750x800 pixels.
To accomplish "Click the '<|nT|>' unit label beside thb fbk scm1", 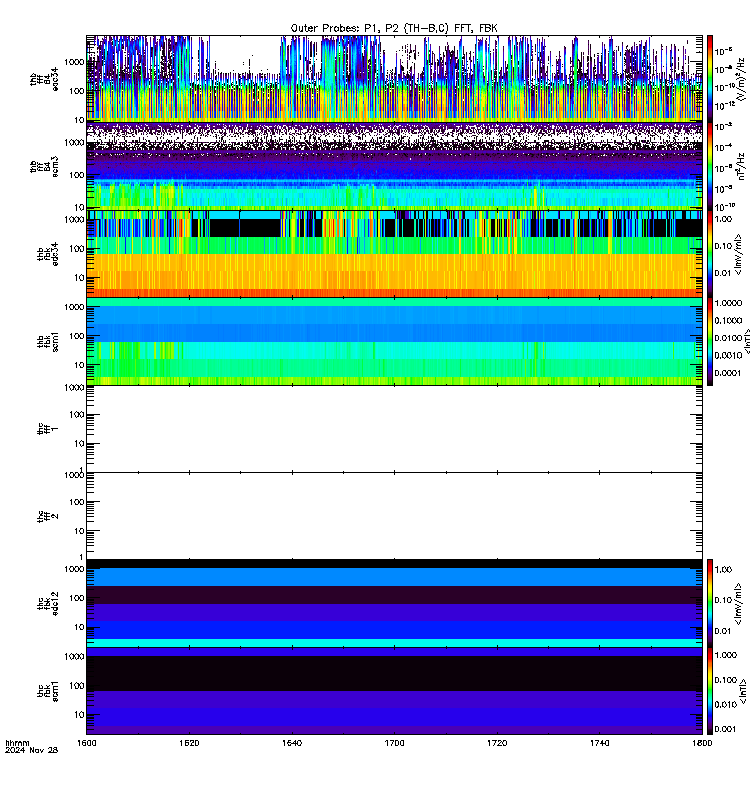I will click(746, 341).
